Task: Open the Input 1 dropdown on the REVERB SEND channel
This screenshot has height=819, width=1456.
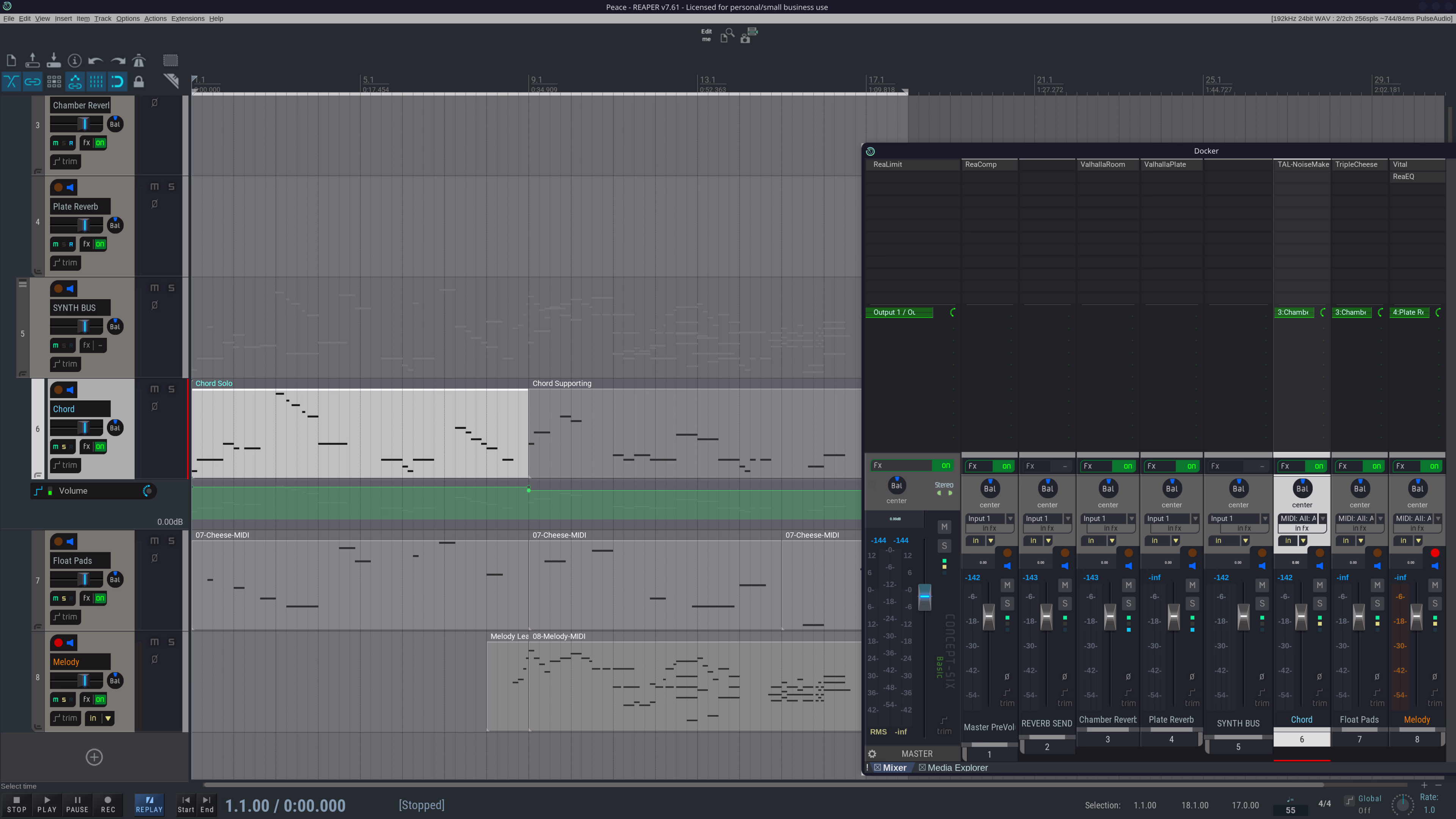Action: [1068, 518]
